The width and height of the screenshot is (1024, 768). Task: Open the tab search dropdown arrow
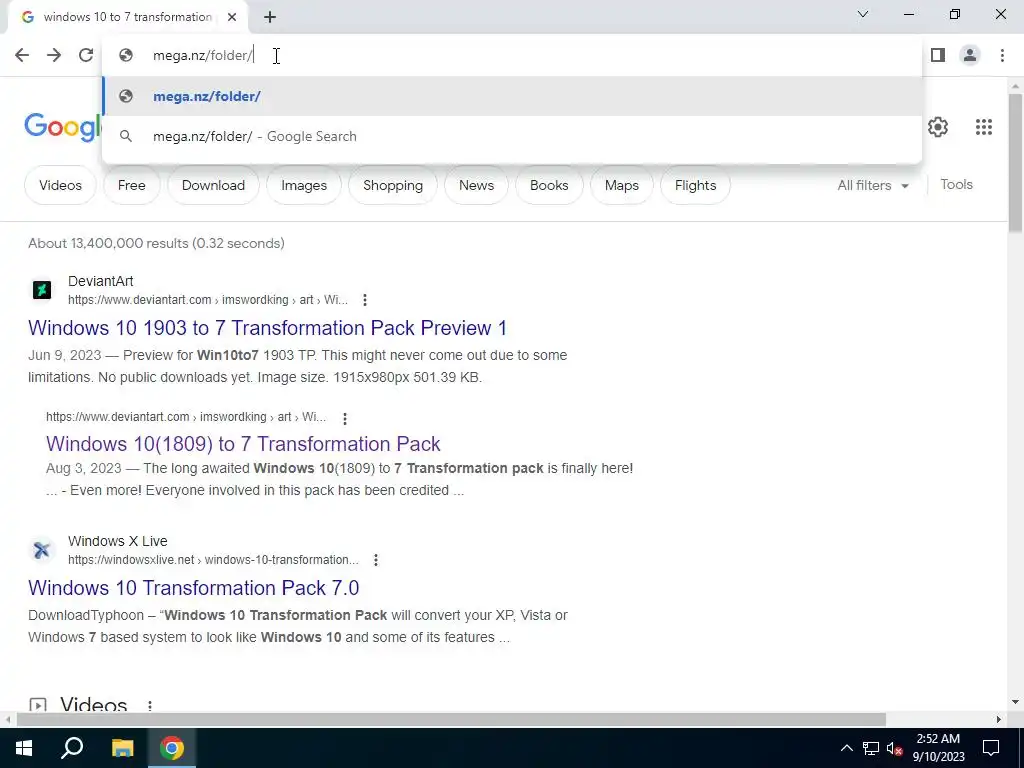pos(863,14)
